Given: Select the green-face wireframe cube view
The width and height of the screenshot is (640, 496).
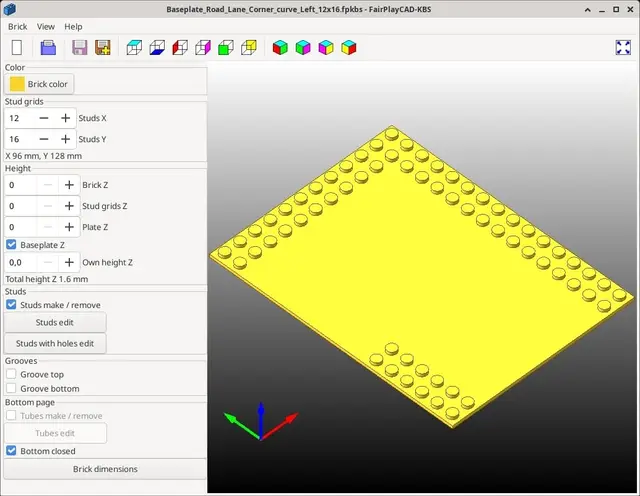Looking at the screenshot, I should (226, 47).
